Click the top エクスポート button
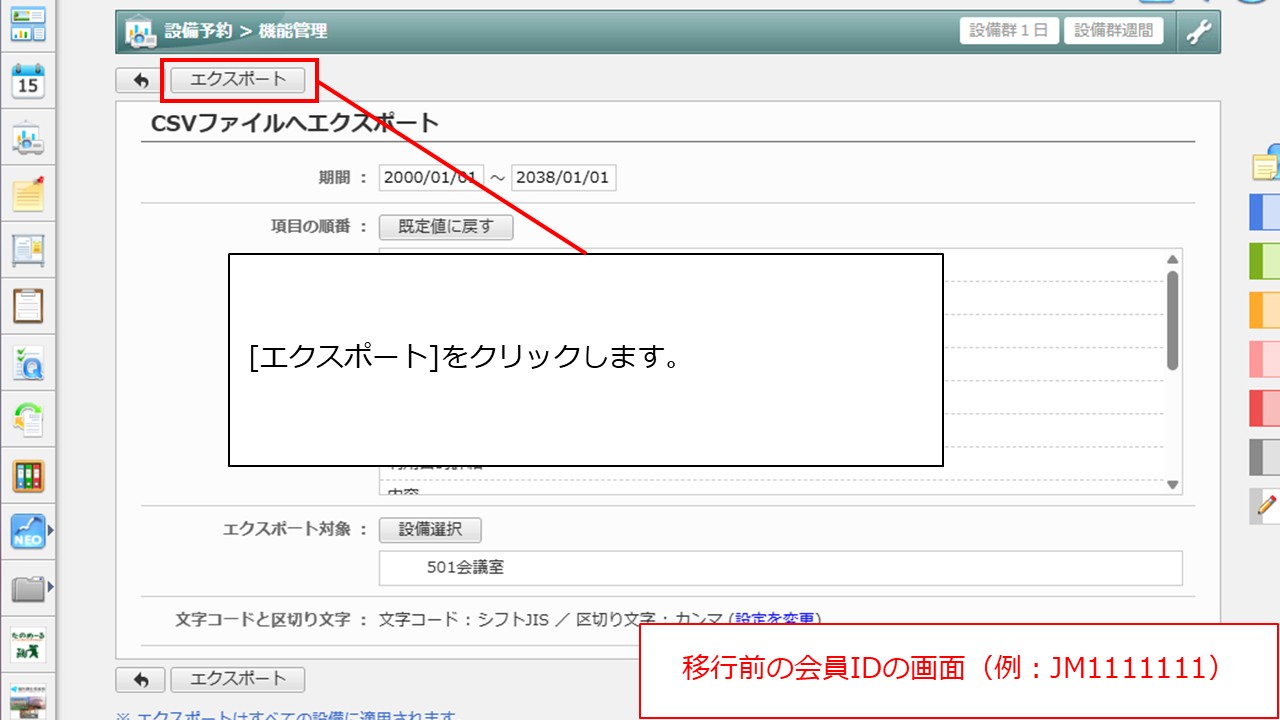Screen dimensions: 1280x720 238,80
